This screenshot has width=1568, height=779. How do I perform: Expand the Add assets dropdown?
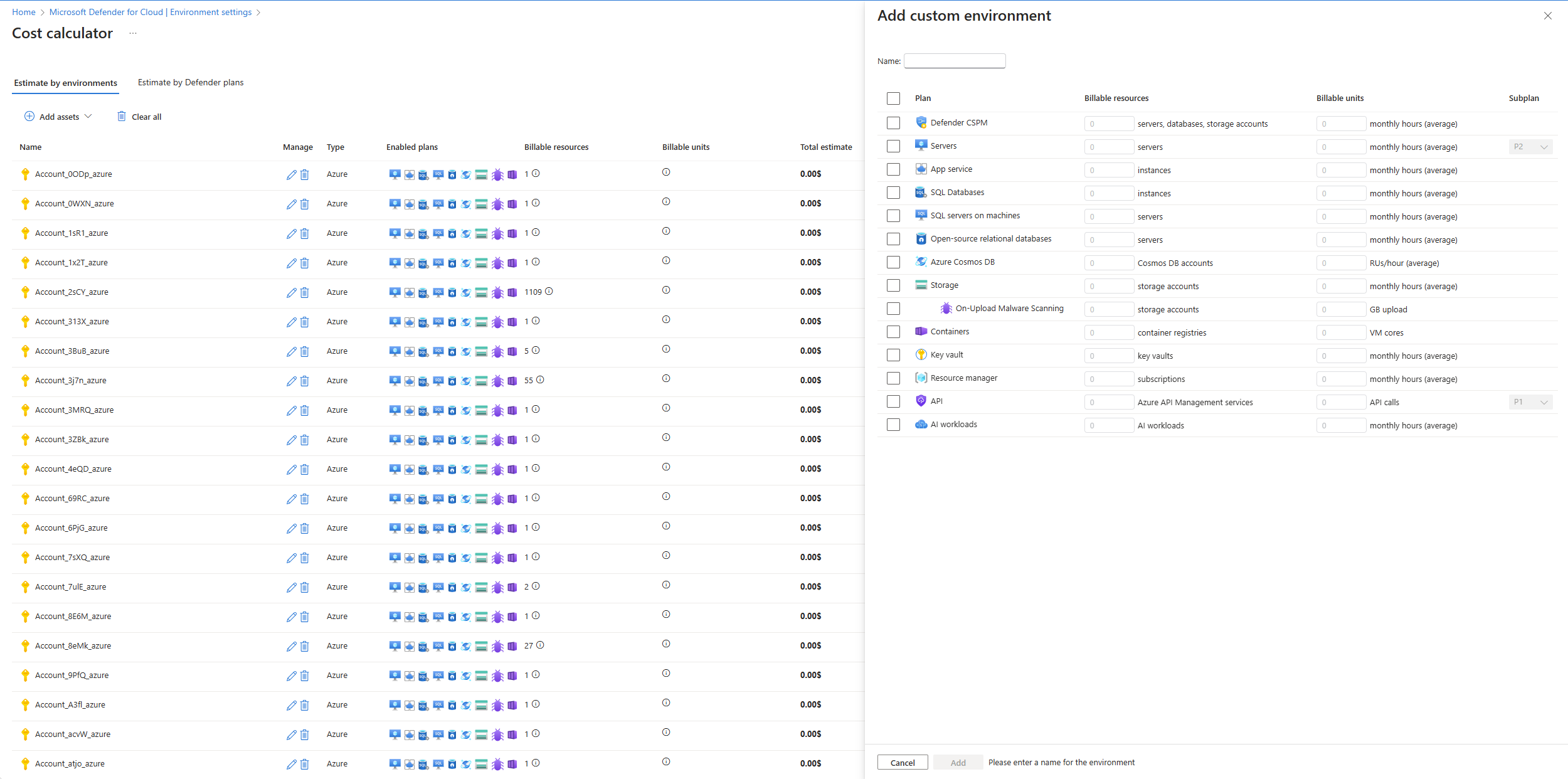pos(58,117)
